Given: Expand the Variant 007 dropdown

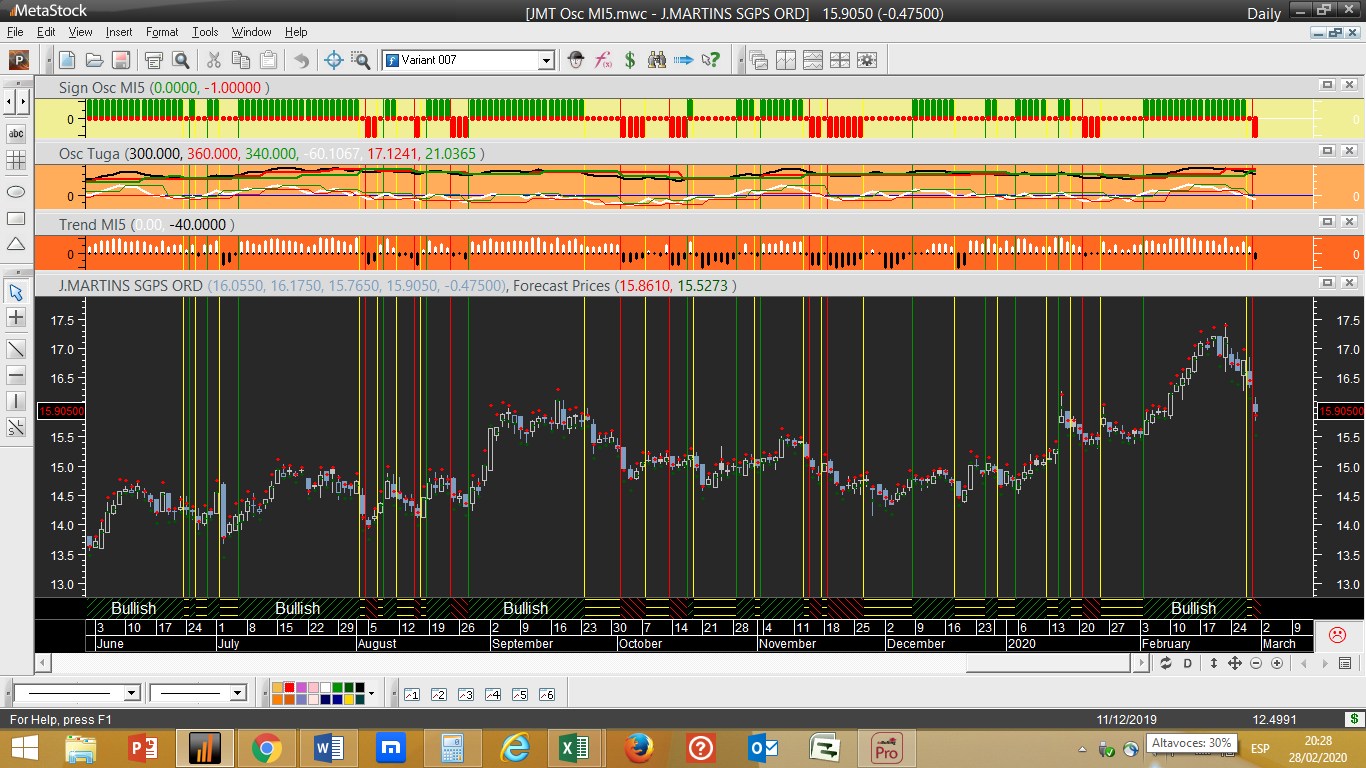Looking at the screenshot, I should (546, 60).
